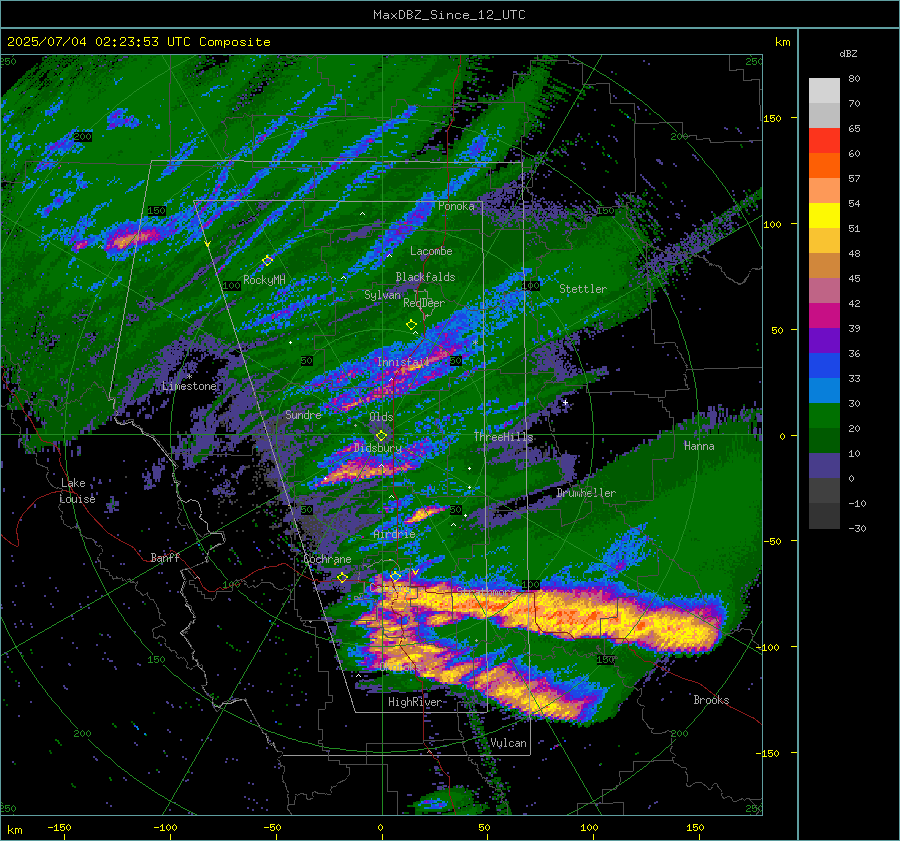Select the Drumheller label
This screenshot has width=900, height=841.
(586, 493)
